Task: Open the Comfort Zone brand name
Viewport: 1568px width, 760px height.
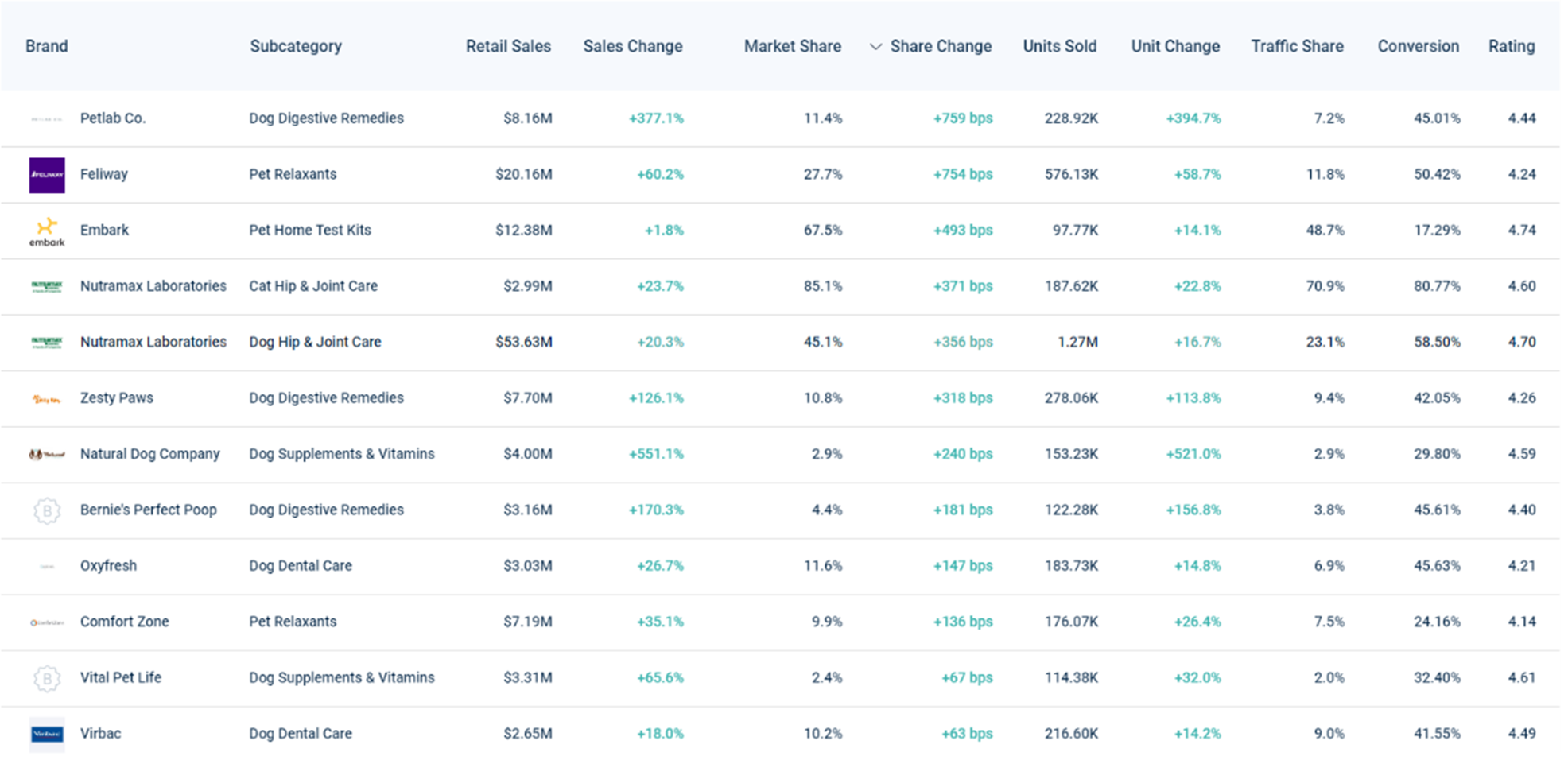Action: pyautogui.click(x=125, y=622)
